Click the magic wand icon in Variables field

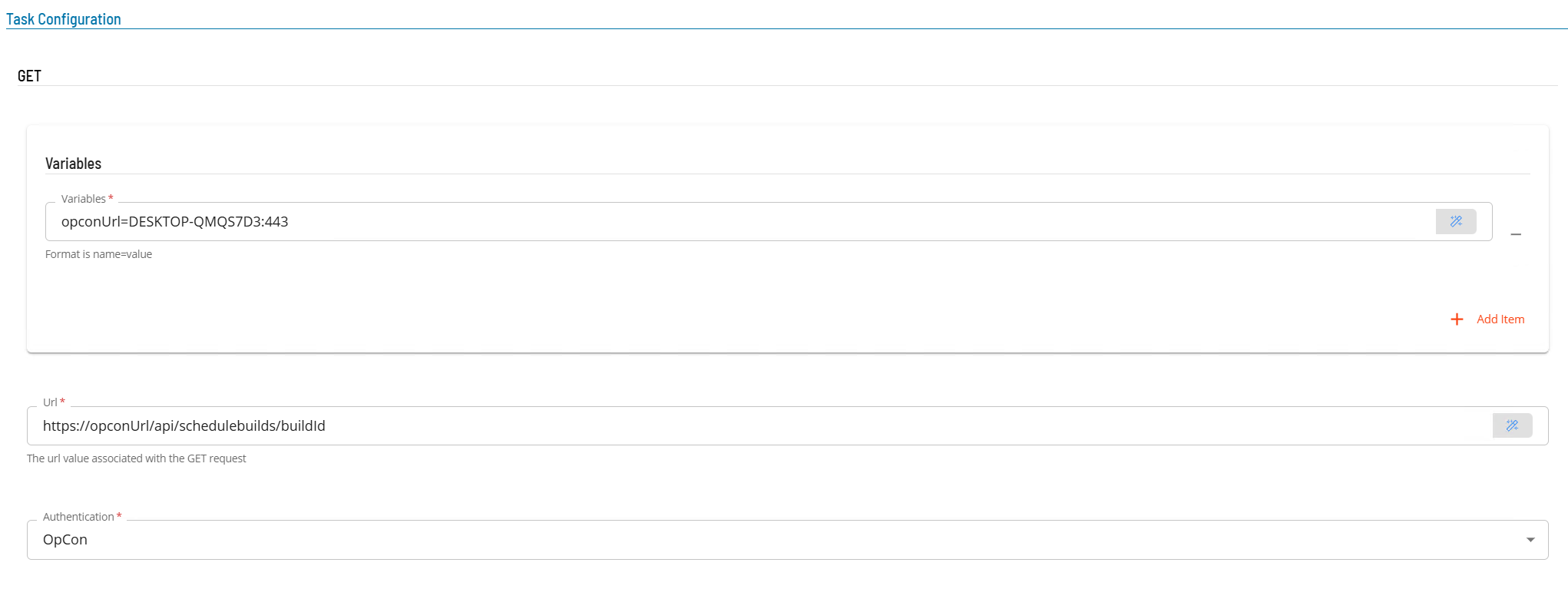pyautogui.click(x=1456, y=221)
